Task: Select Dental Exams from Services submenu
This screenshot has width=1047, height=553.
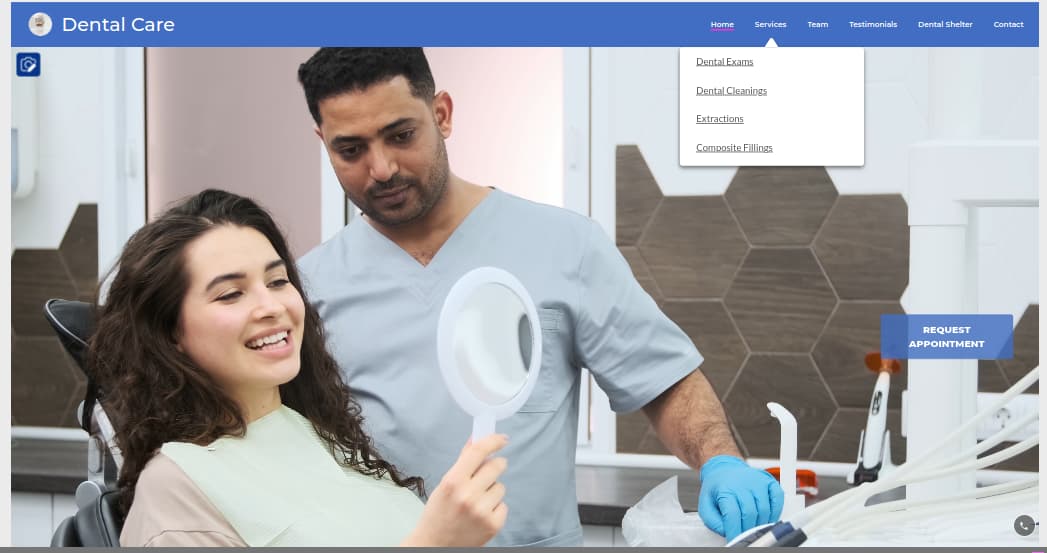Action: (x=724, y=62)
